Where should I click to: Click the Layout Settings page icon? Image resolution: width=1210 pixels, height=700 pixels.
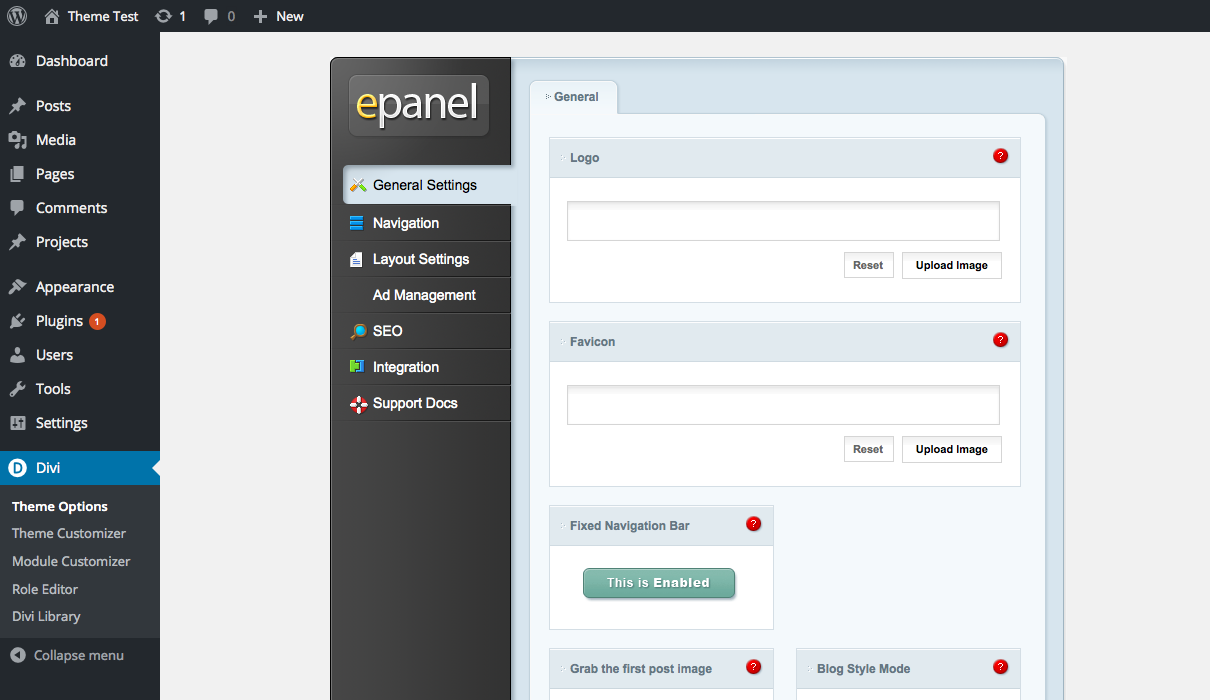pos(357,259)
